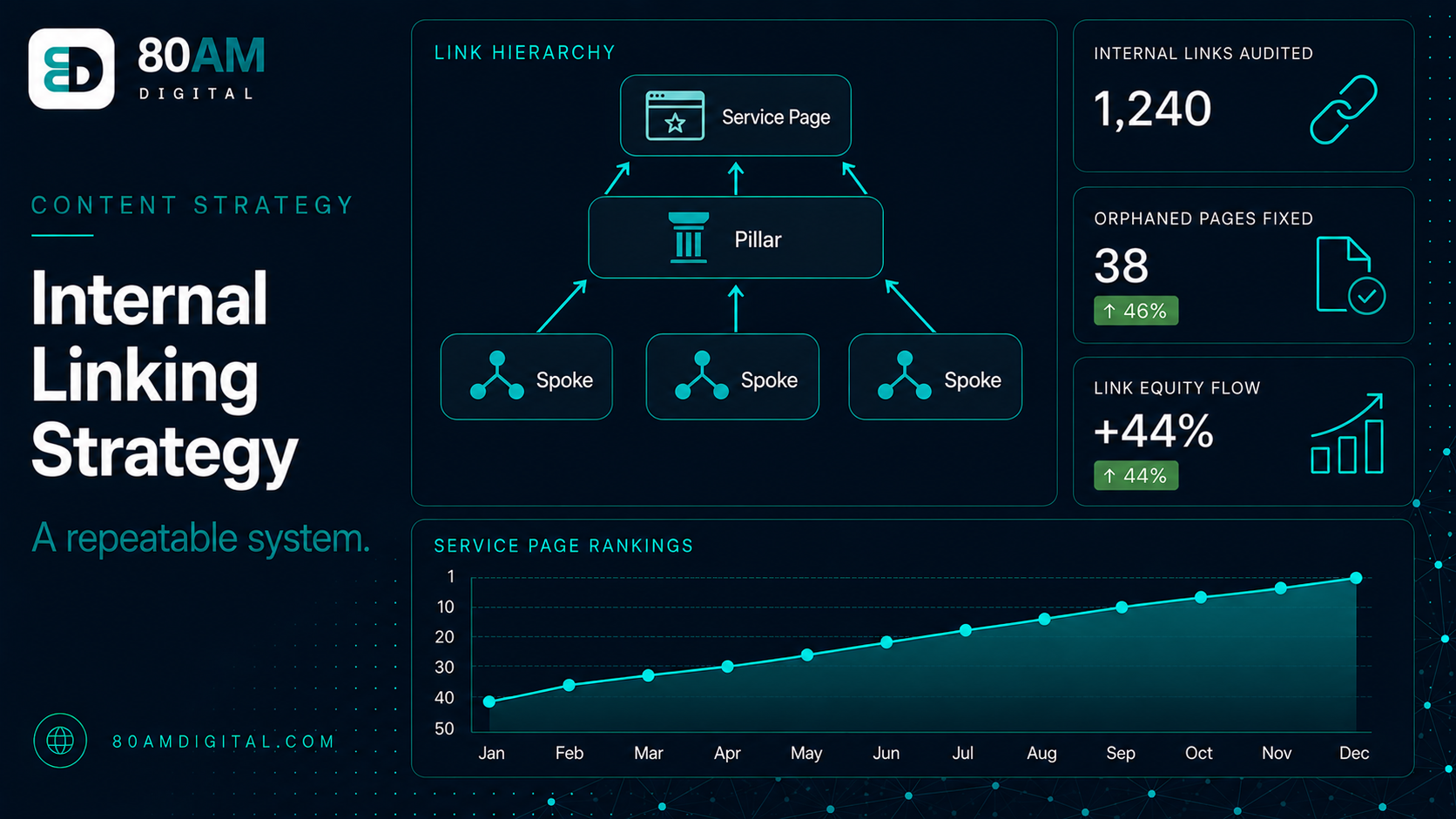Click the "Aug" month axis label
The height and width of the screenshot is (819, 1456).
click(1041, 753)
